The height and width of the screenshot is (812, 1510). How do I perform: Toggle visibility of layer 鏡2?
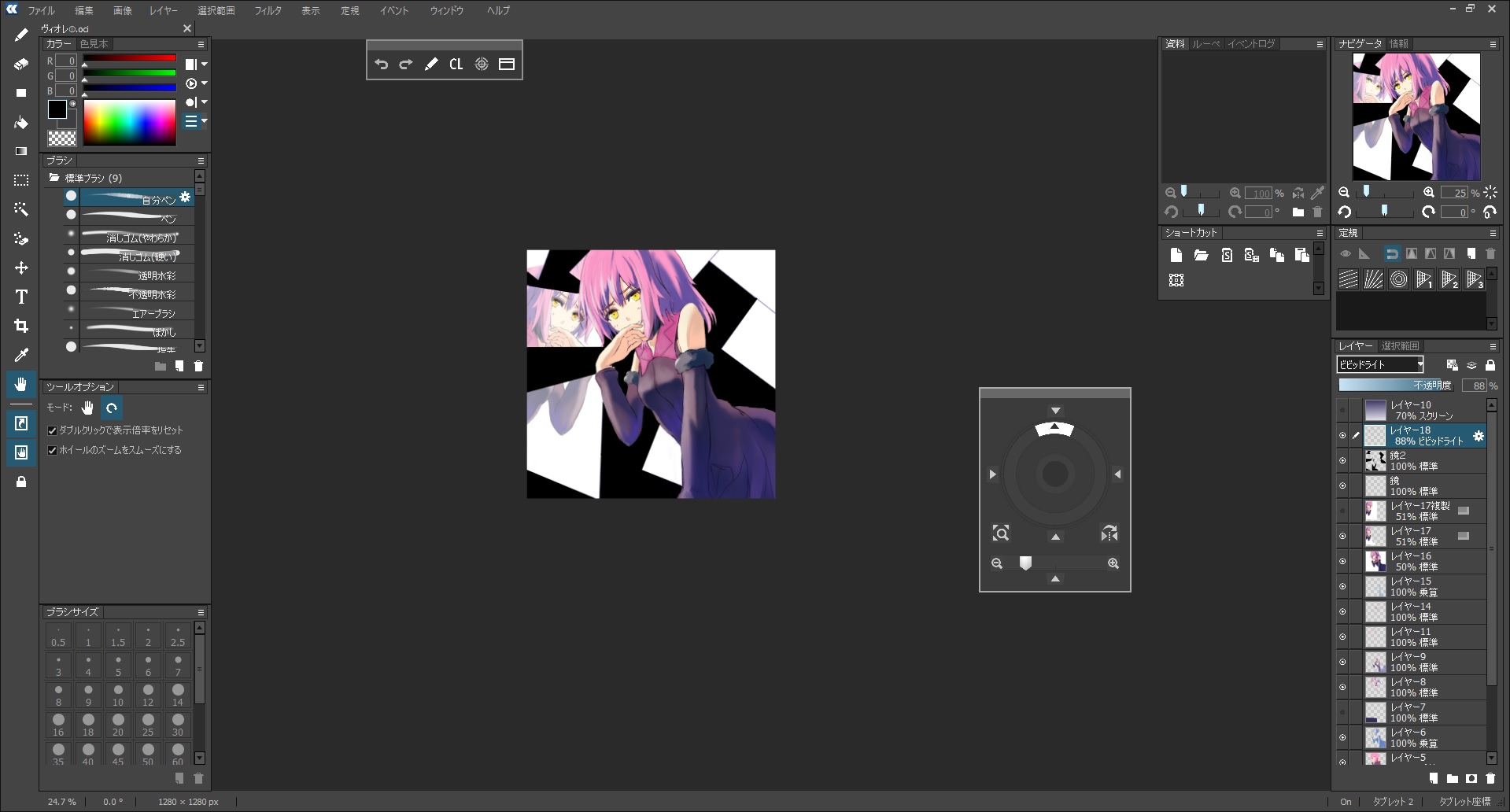[x=1342, y=460]
